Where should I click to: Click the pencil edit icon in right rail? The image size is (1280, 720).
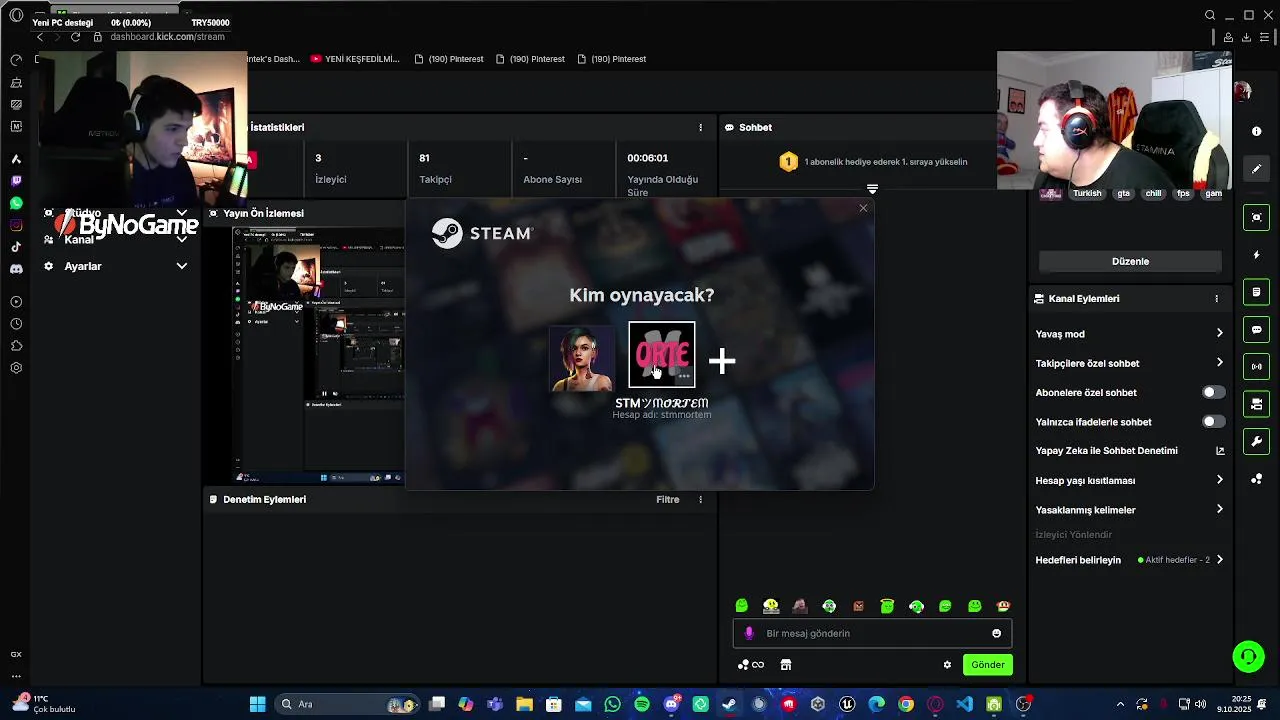pyautogui.click(x=1257, y=169)
